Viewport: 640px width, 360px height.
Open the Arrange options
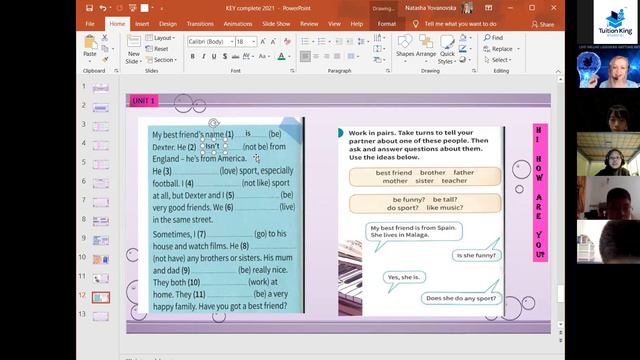coord(426,49)
